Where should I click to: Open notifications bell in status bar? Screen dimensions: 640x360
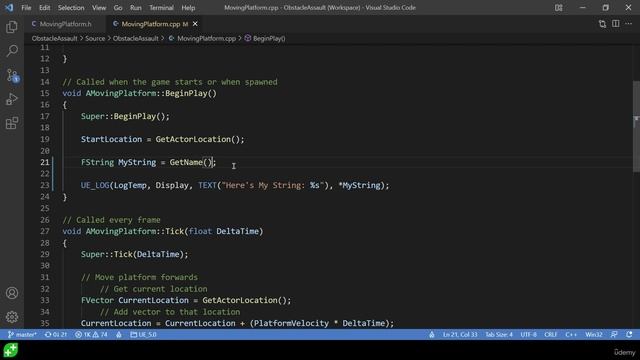click(x=629, y=335)
